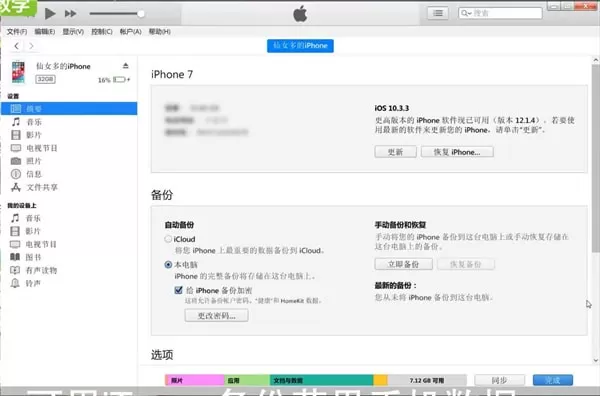Click the vertical scrollbar thumb
600x396 pixels.
[595, 158]
